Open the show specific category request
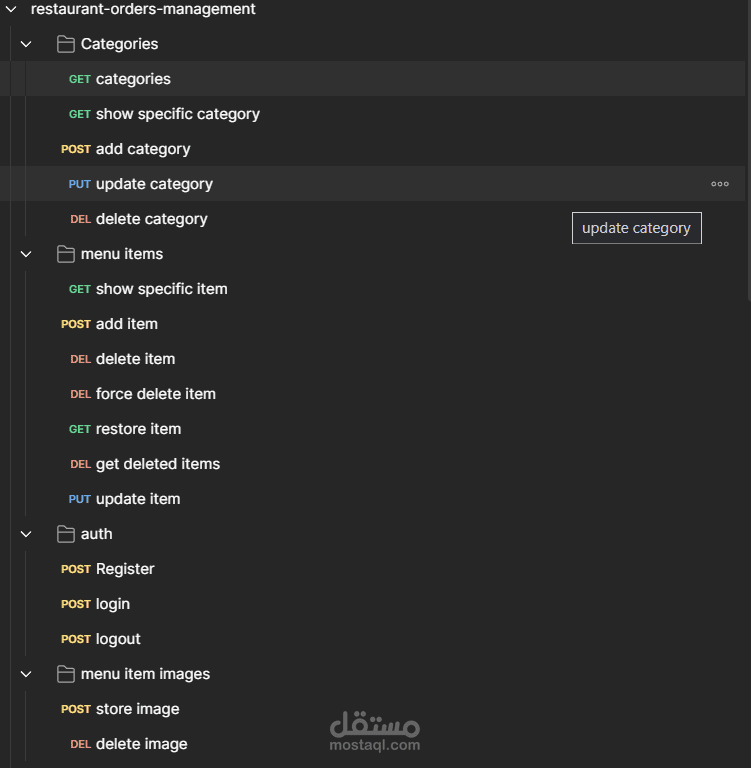This screenshot has width=751, height=768. click(177, 114)
